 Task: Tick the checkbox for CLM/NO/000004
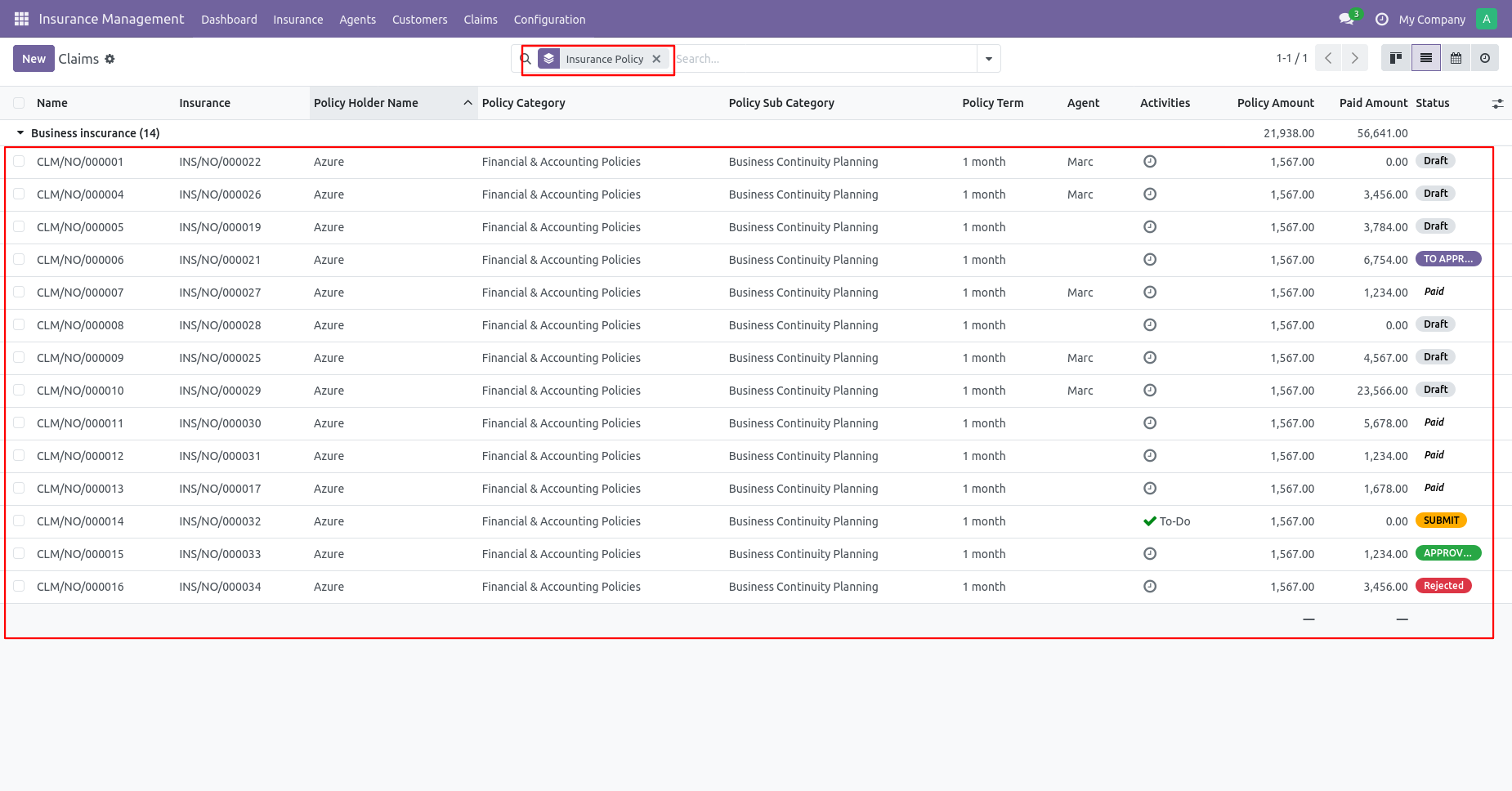[19, 194]
